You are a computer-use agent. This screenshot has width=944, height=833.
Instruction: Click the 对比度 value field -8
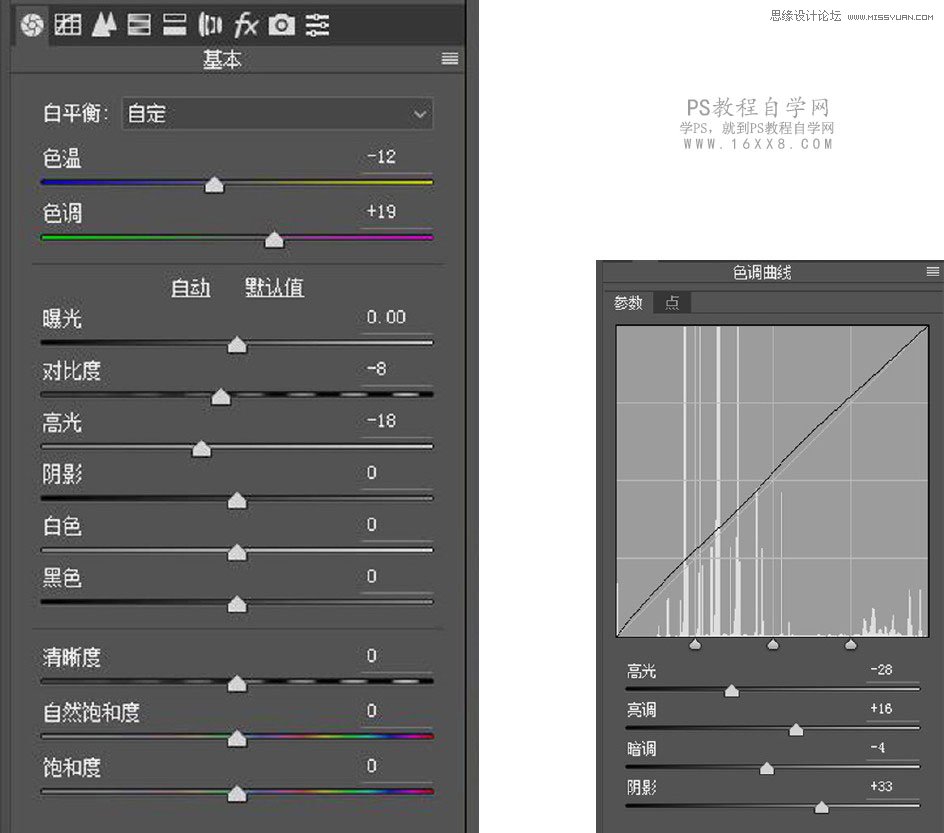coord(396,369)
